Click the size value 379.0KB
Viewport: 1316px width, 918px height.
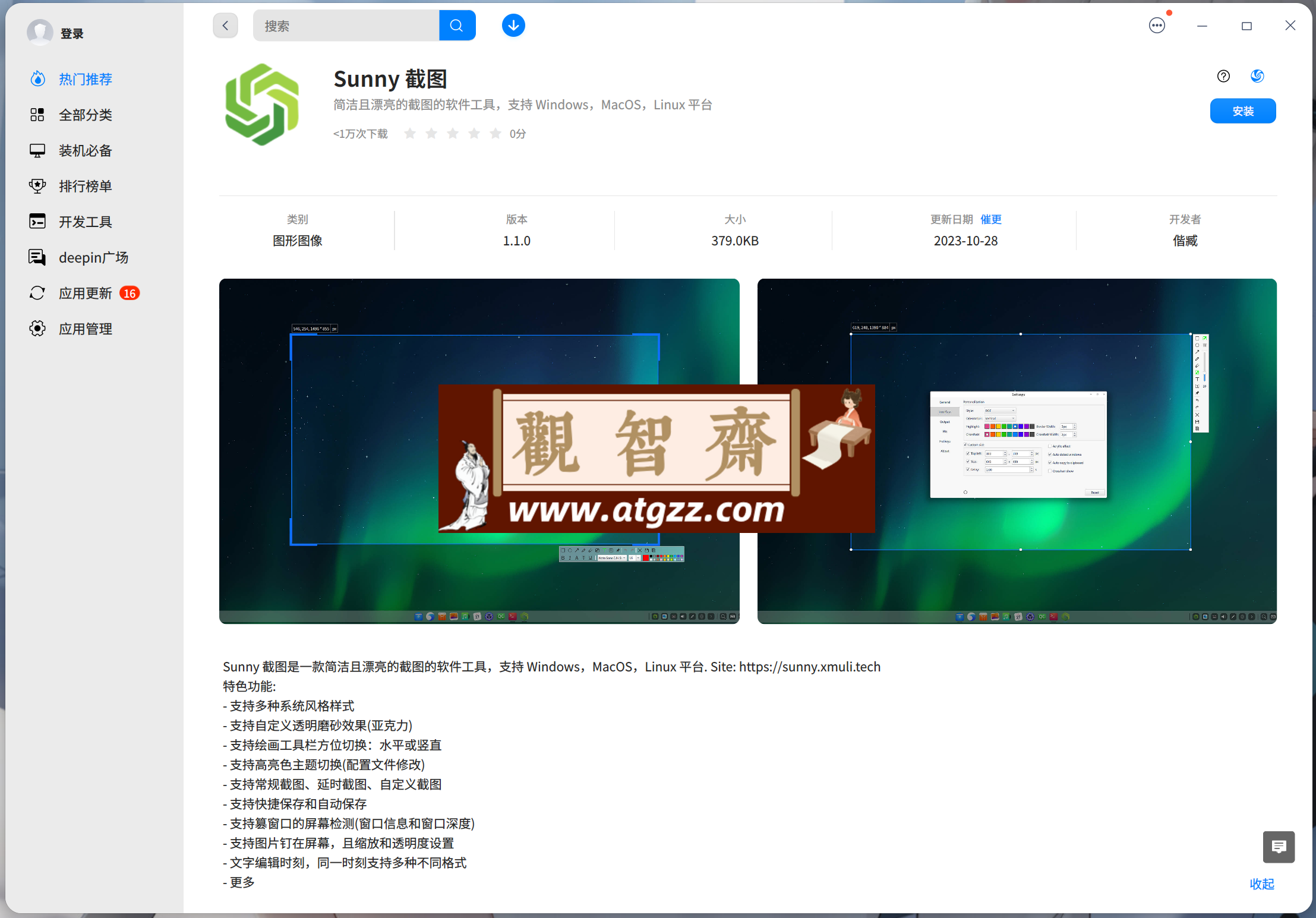pyautogui.click(x=735, y=241)
